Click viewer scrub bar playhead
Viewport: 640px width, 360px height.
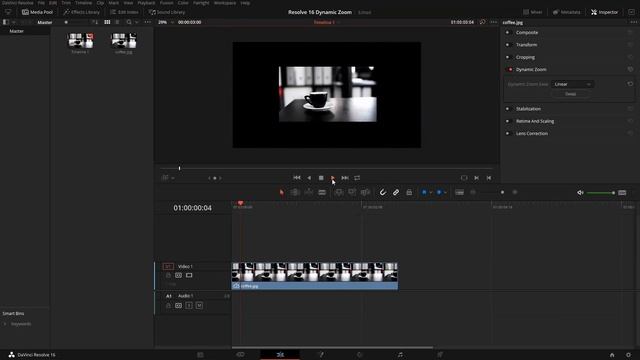point(179,168)
